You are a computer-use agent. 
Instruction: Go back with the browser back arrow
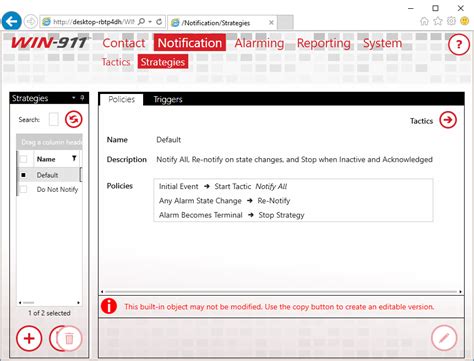[12, 22]
